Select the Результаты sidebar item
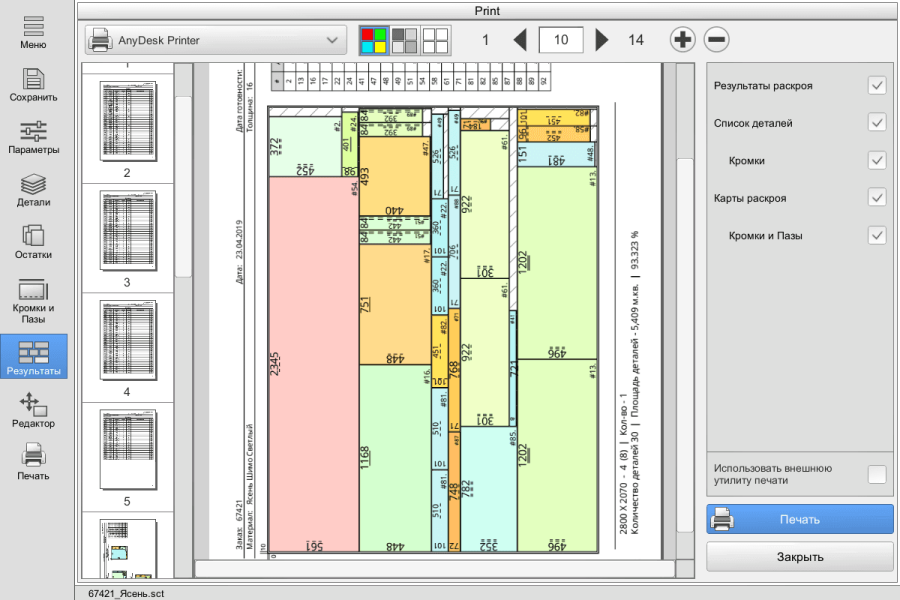The width and height of the screenshot is (900, 600). click(33, 357)
